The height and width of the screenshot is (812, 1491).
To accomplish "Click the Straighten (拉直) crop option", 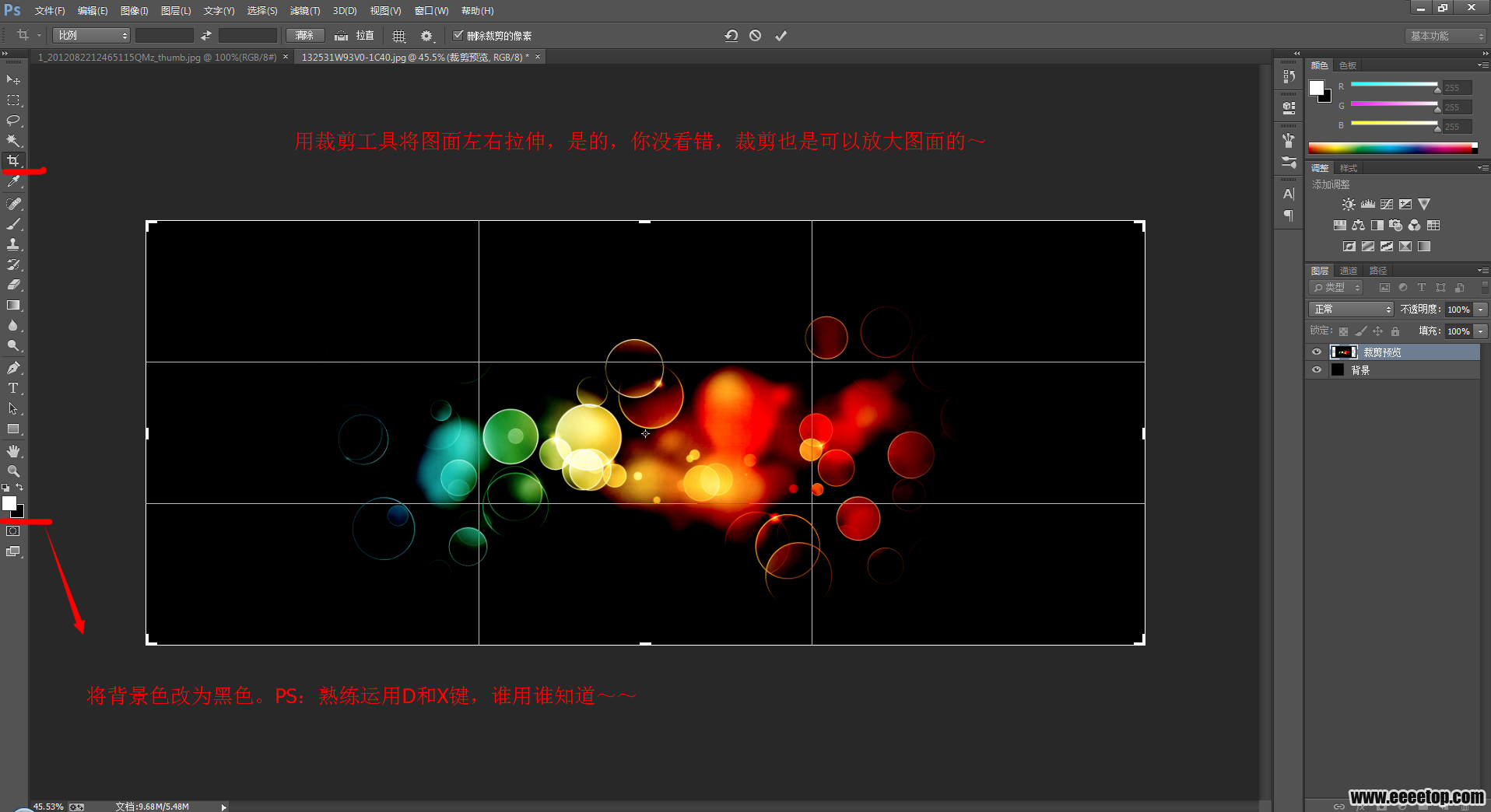I will 355,36.
